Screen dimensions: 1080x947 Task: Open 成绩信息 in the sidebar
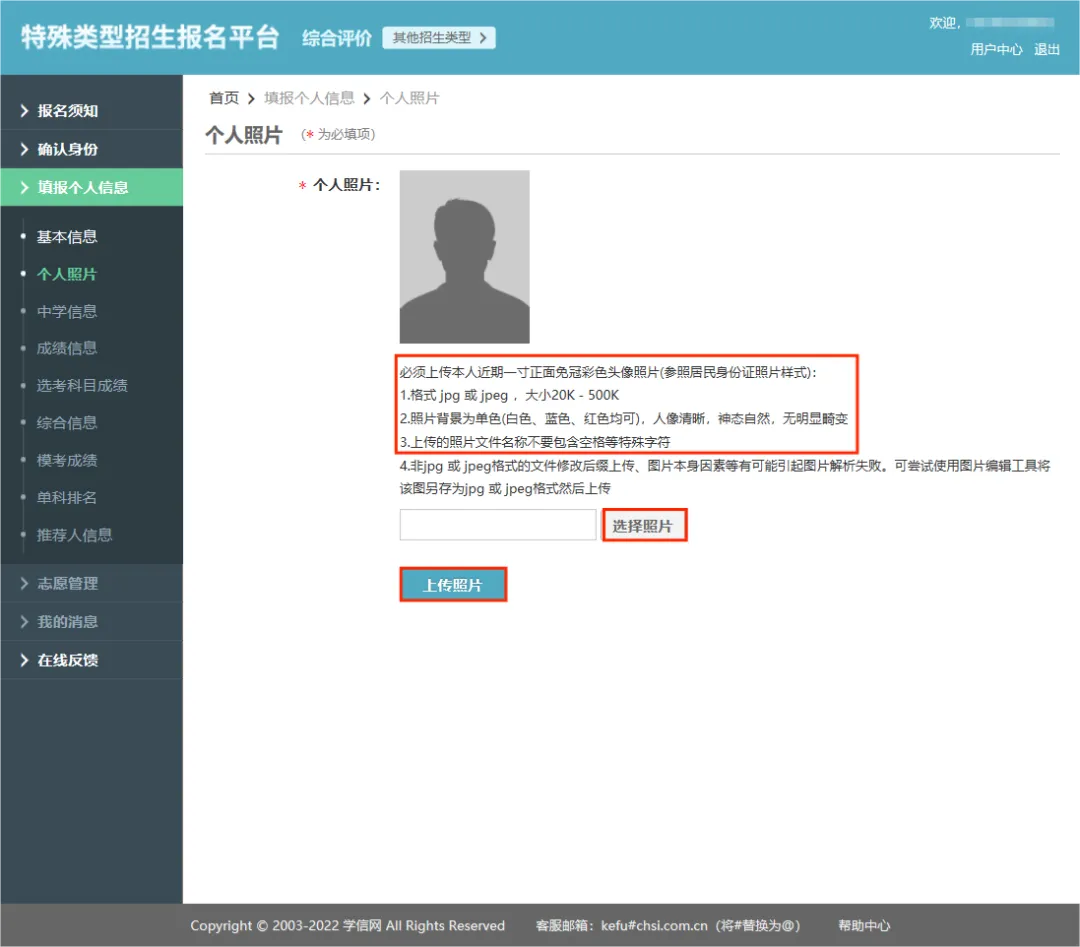pyautogui.click(x=67, y=349)
